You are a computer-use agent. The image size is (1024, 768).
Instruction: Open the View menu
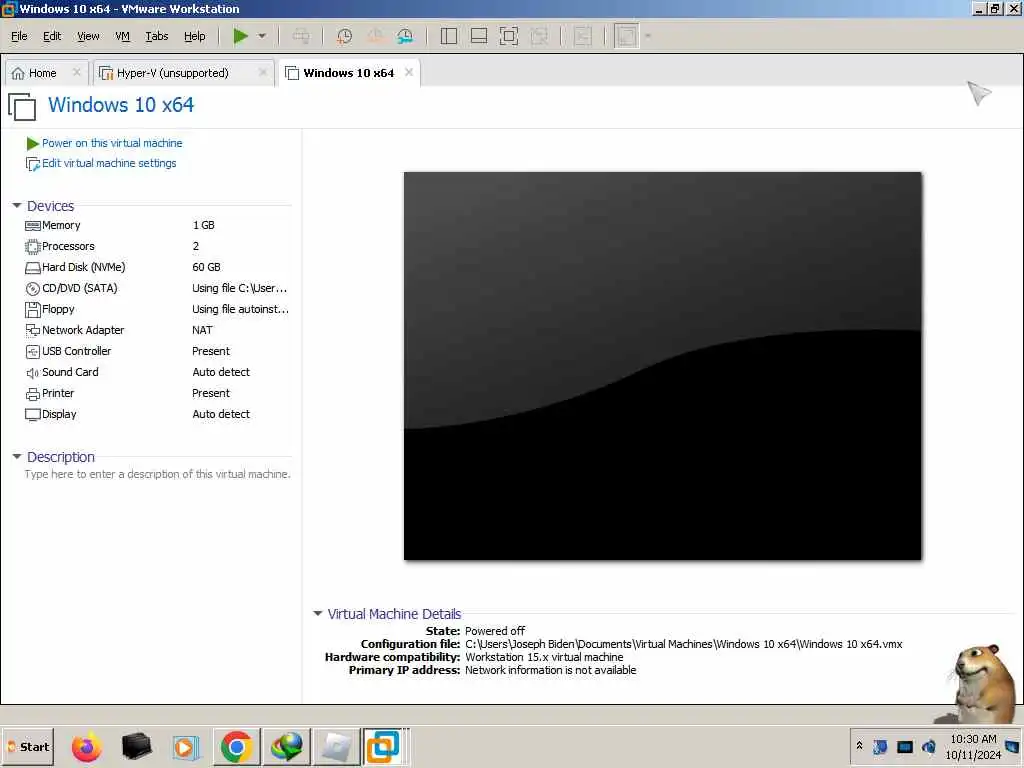point(88,36)
